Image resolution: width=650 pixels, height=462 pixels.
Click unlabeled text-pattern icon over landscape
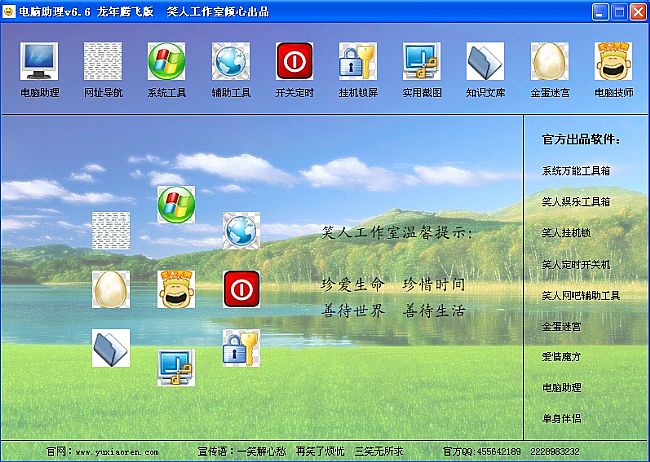pyautogui.click(x=111, y=231)
